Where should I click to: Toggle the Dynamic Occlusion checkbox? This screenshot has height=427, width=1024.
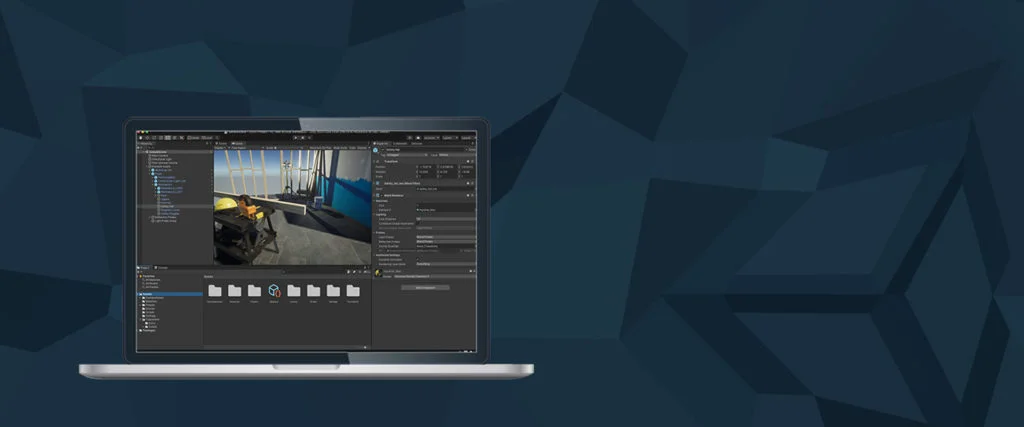coord(419,261)
